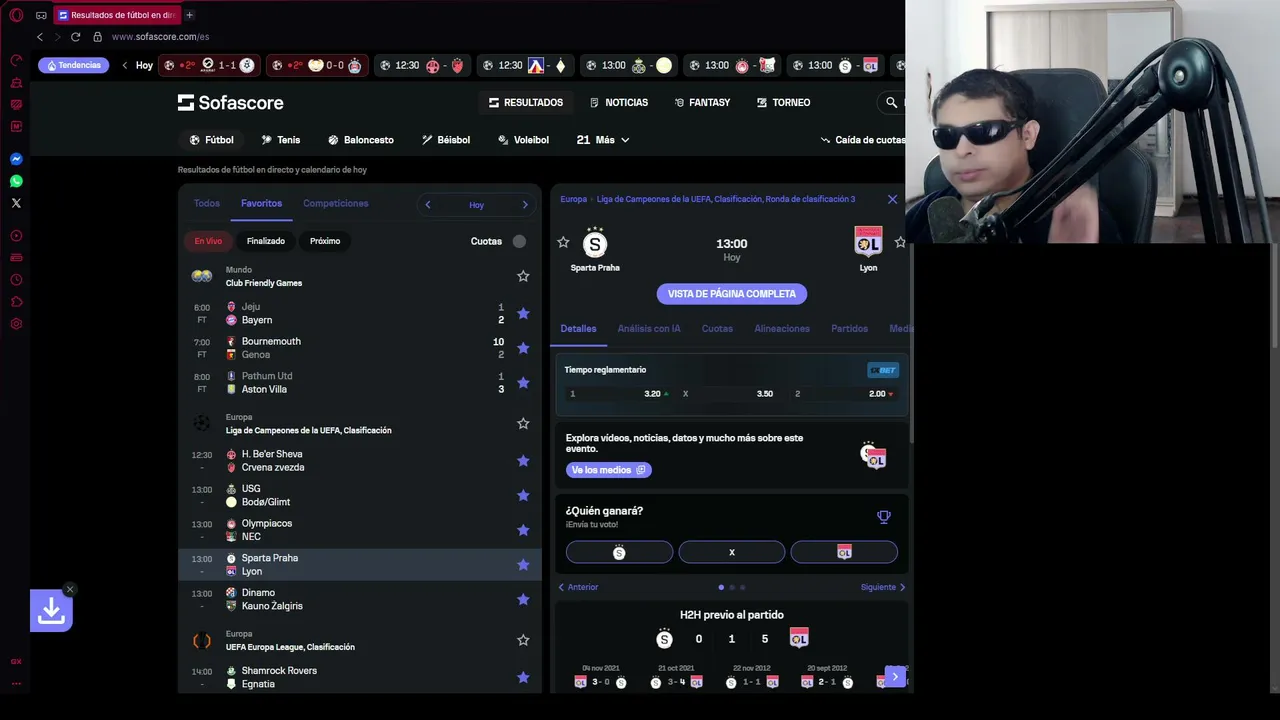The width and height of the screenshot is (1280, 720).
Task: Open the RESULTADOS menu
Action: (x=526, y=102)
